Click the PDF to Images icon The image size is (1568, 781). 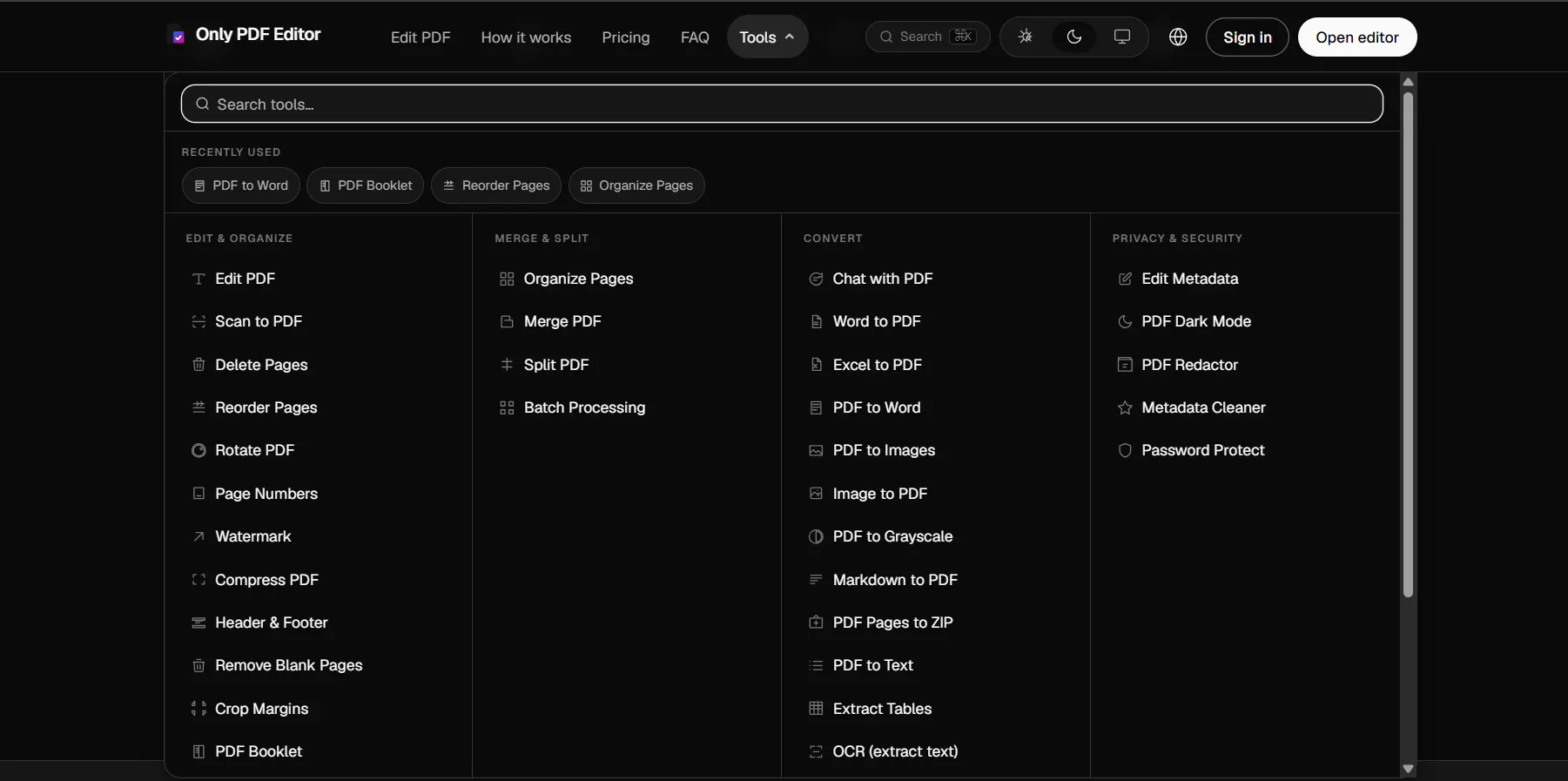pos(816,450)
